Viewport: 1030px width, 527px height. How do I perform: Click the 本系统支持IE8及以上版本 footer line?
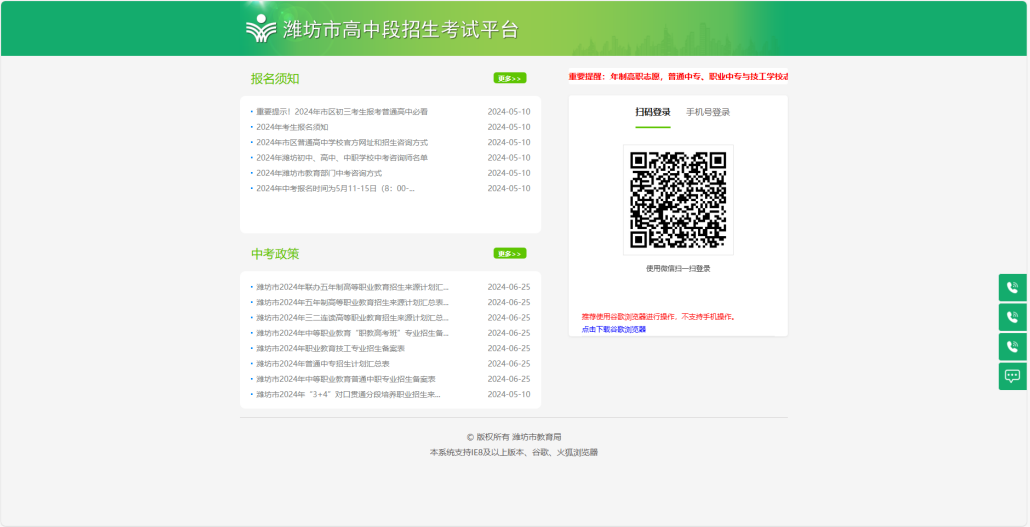pyautogui.click(x=514, y=452)
